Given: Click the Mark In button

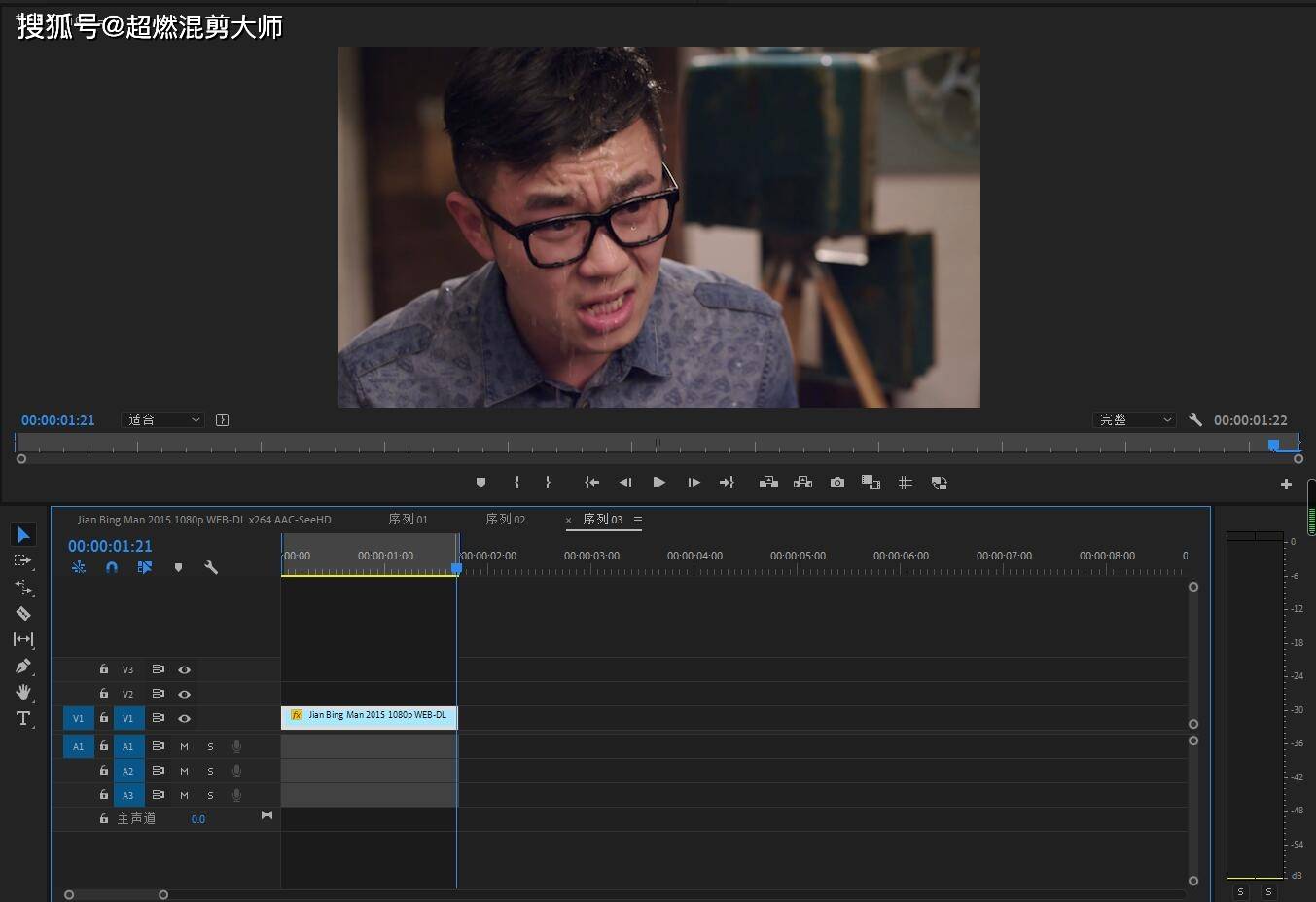Looking at the screenshot, I should [516, 483].
